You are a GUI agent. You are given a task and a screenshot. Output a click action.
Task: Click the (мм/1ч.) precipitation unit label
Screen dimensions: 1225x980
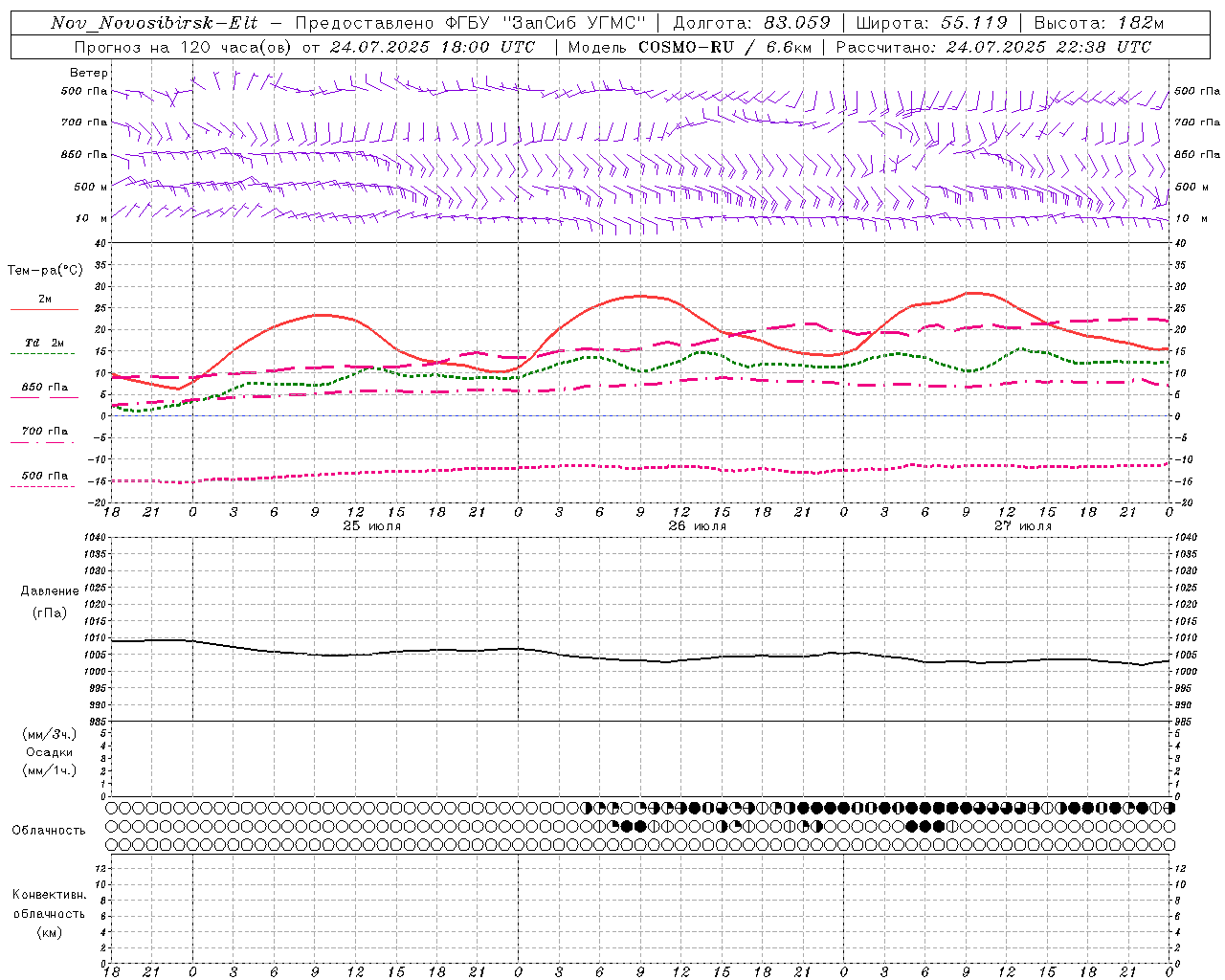(49, 770)
